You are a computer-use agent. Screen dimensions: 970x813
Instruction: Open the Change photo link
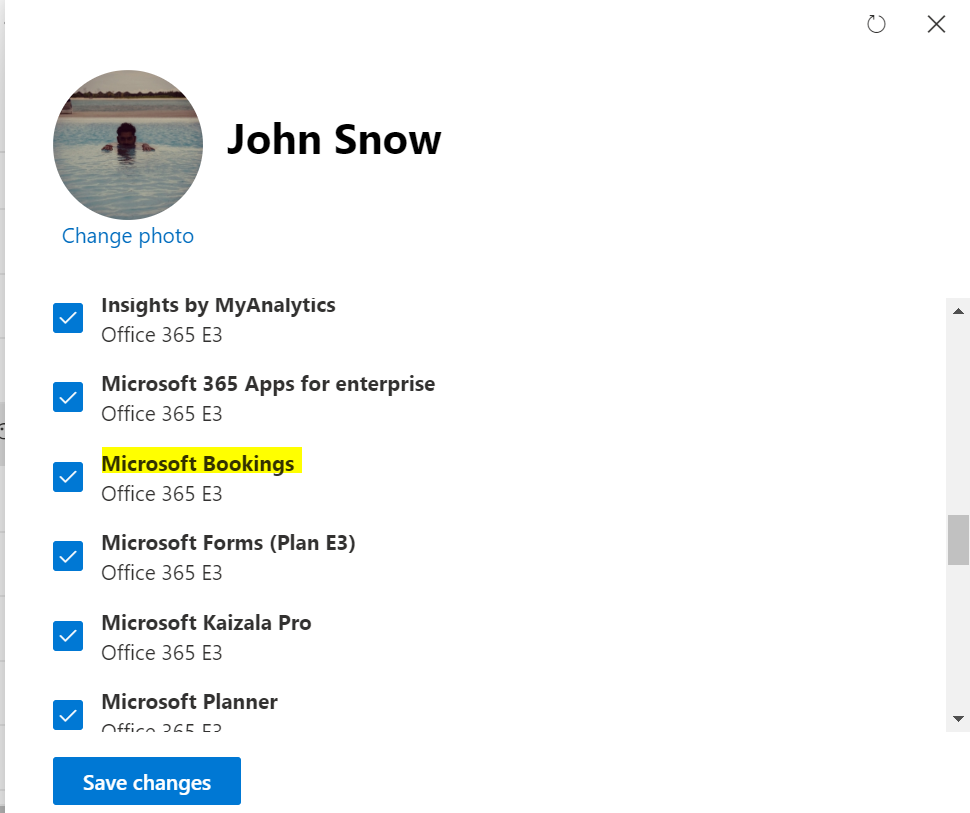tap(128, 236)
